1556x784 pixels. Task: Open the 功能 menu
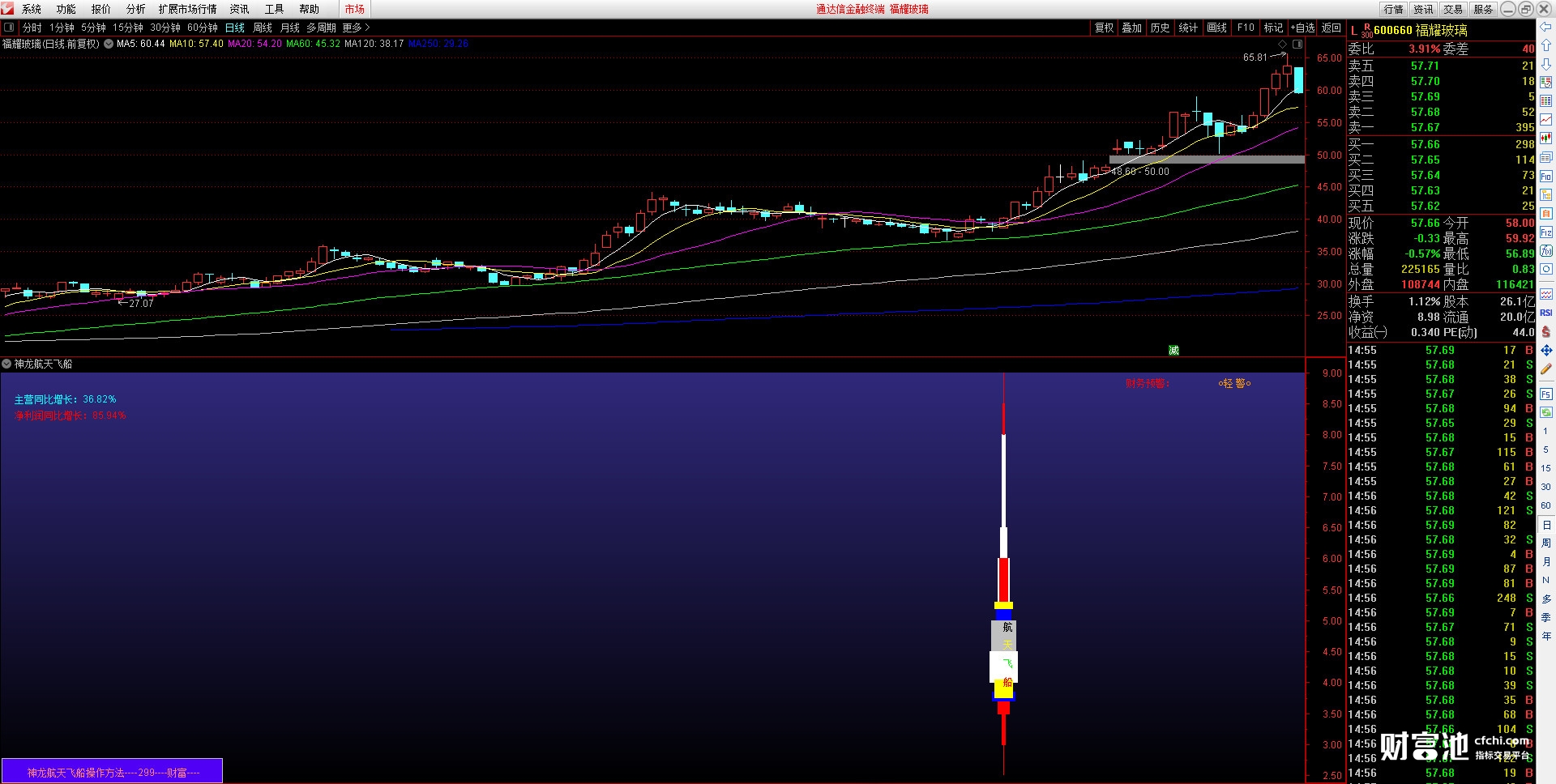tap(66, 9)
